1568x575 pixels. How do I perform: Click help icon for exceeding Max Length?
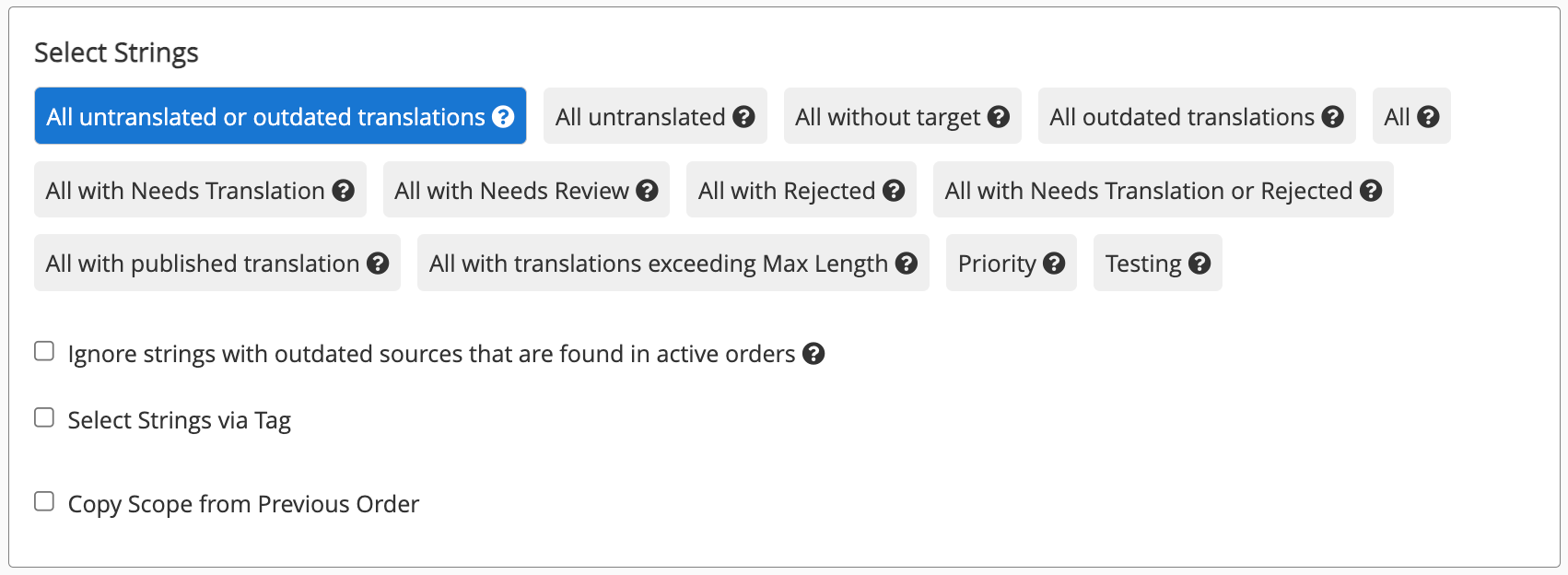907,264
